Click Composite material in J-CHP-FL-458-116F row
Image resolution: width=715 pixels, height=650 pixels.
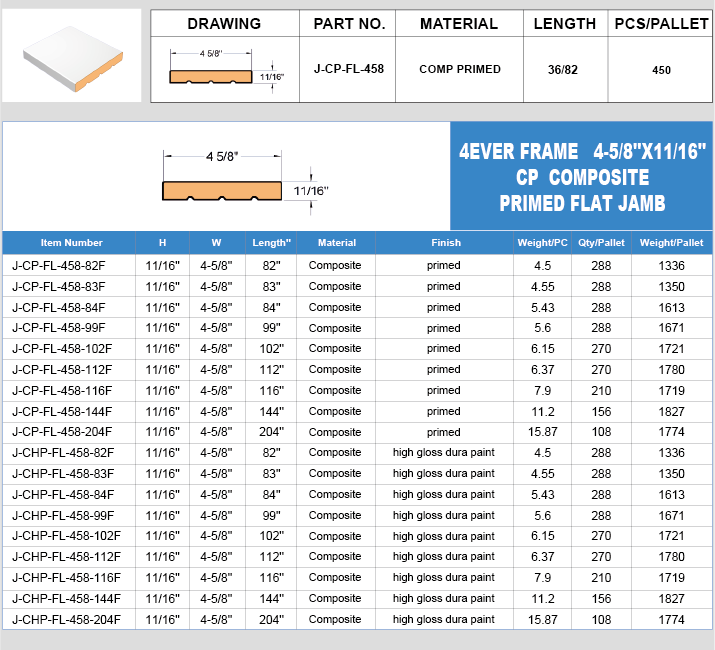click(x=335, y=577)
